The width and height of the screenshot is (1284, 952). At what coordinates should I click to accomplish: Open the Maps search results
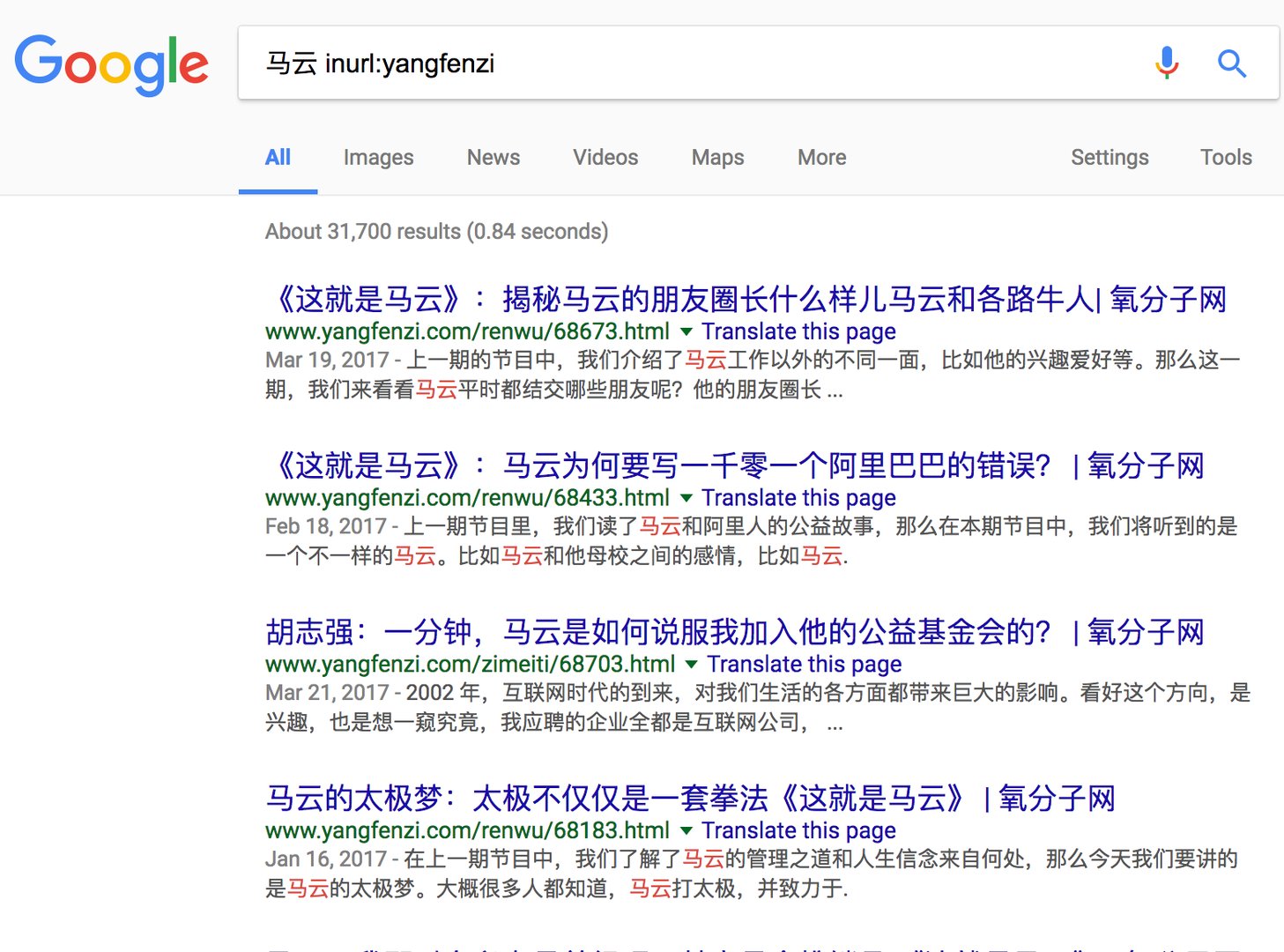716,157
